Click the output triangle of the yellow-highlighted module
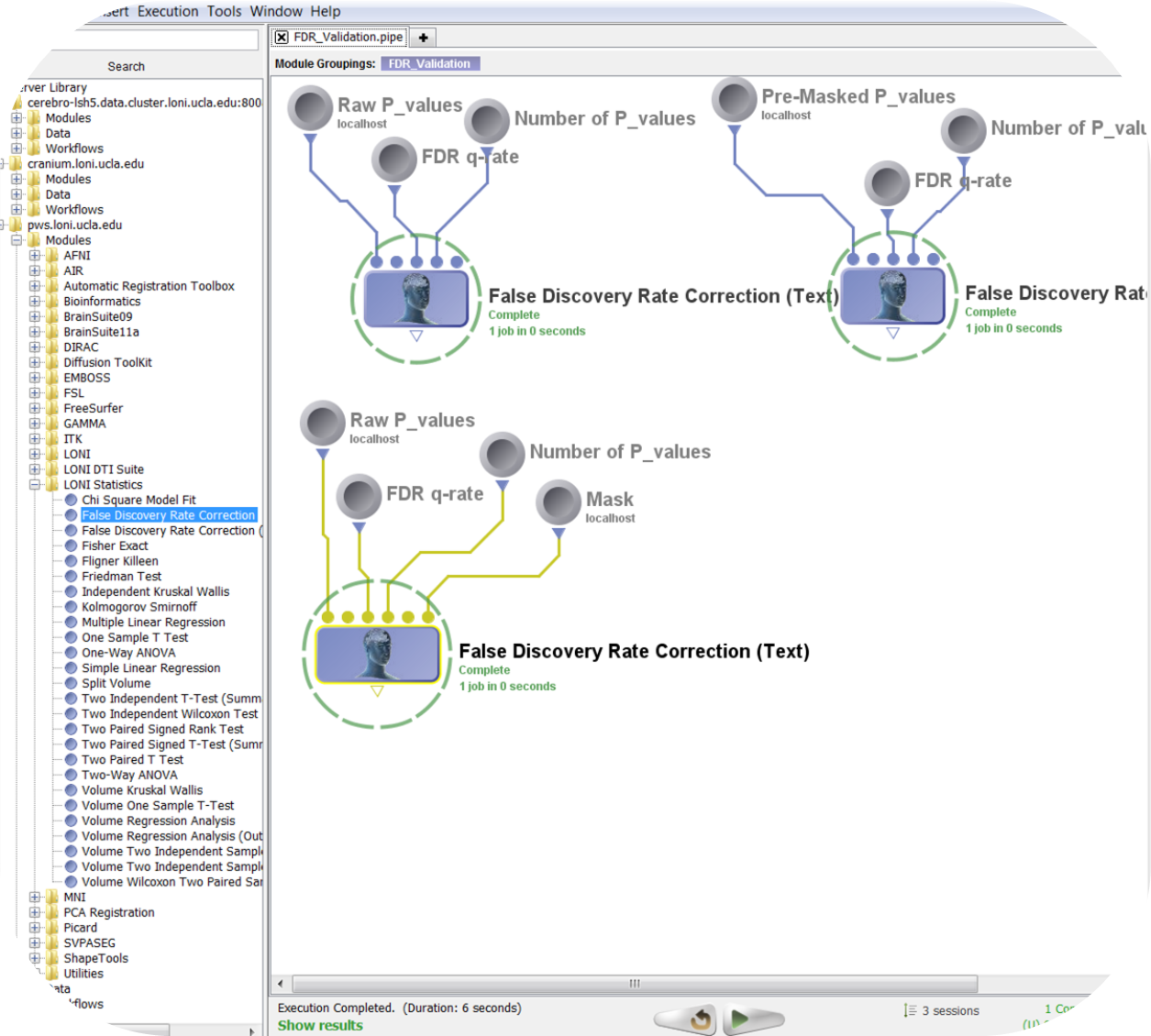1151x1036 pixels. click(x=377, y=692)
